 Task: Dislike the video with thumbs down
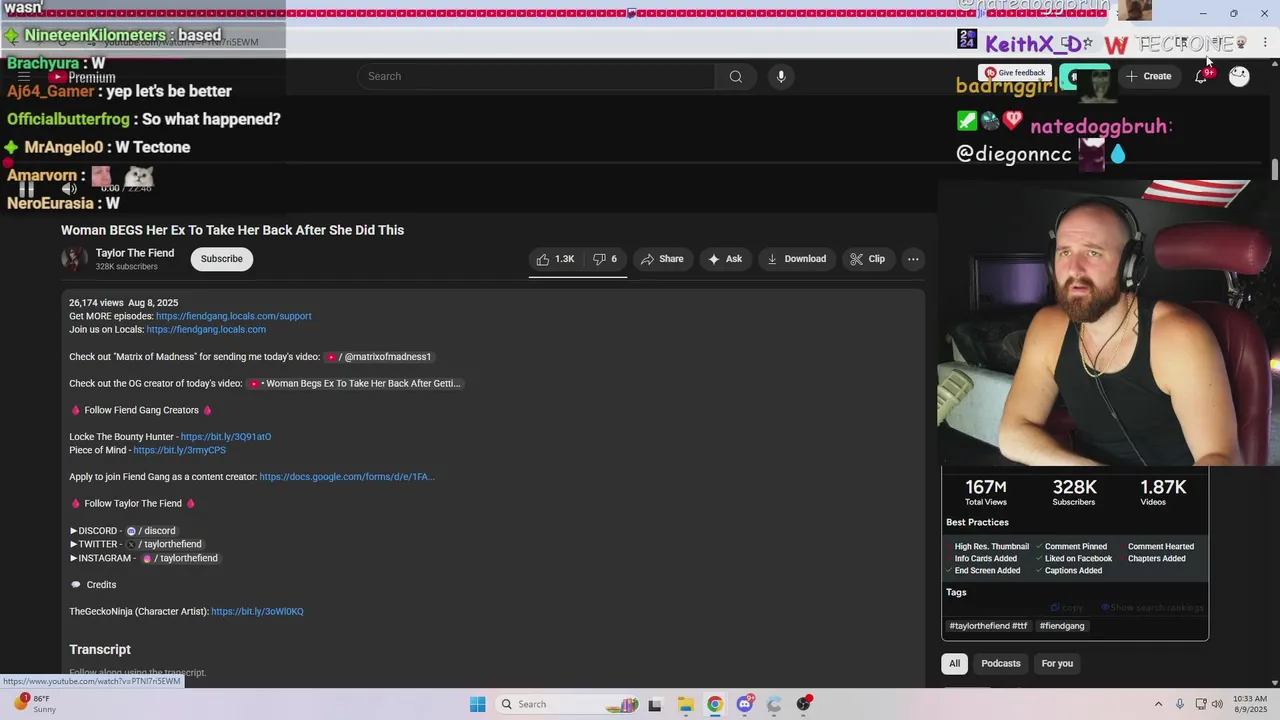(605, 259)
